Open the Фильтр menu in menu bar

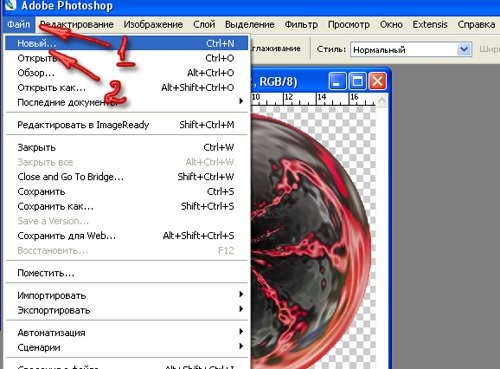[301, 25]
